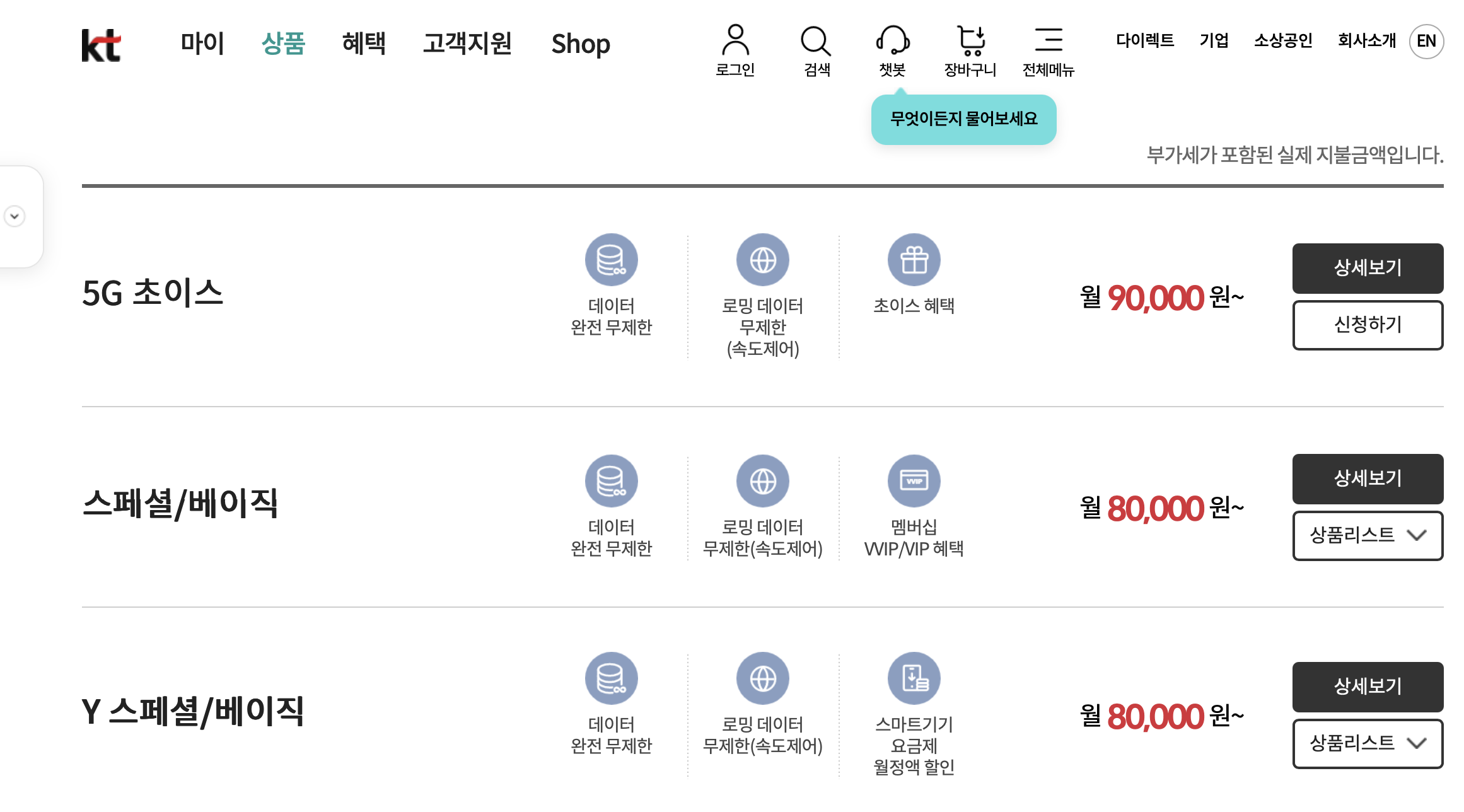The height and width of the screenshot is (812, 1464).
Task: Open the 전체메뉴 hamburger icon
Action: point(1049,39)
